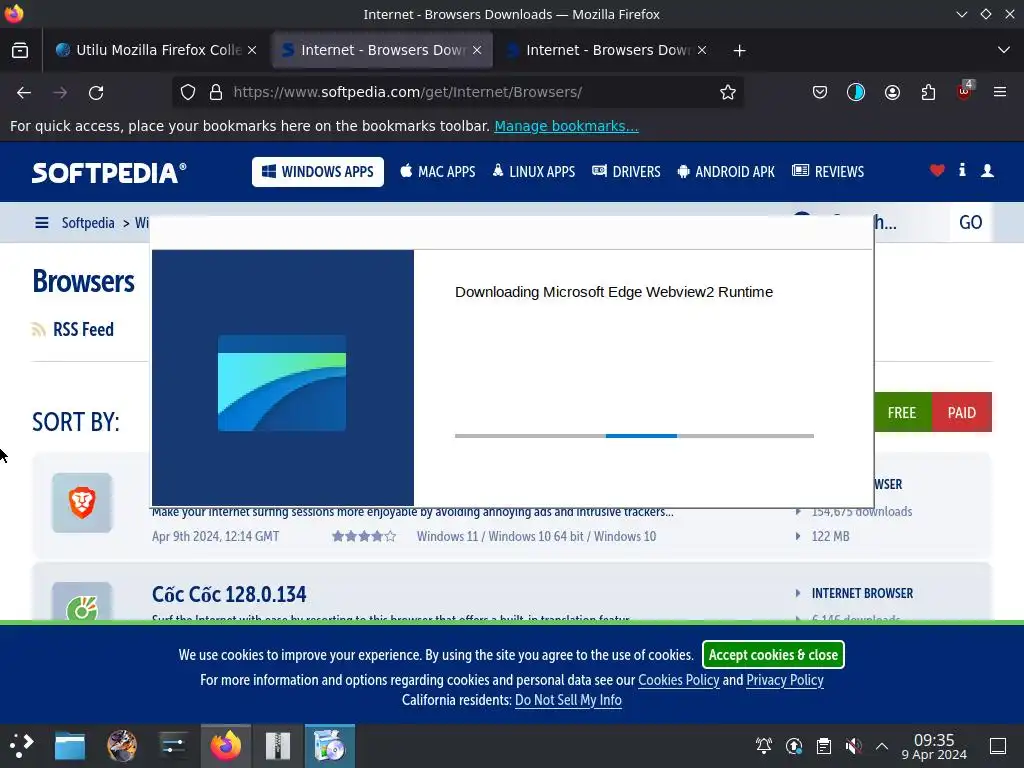This screenshot has width=1024, height=768.
Task: Open the Cốc Cốc 128.0.134 title link
Action: [x=229, y=594]
